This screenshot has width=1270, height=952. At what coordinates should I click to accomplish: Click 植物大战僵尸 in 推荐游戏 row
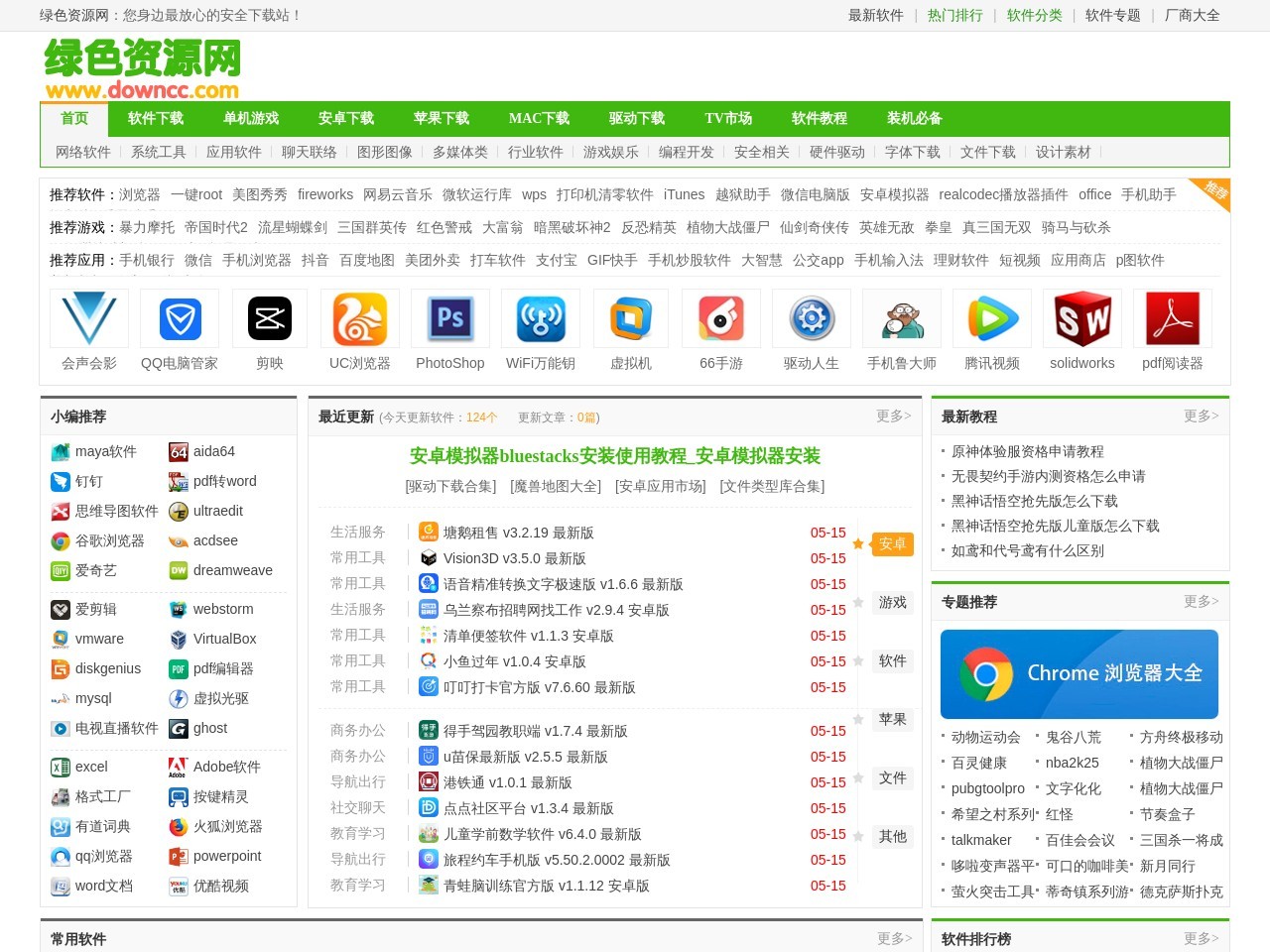point(728,227)
